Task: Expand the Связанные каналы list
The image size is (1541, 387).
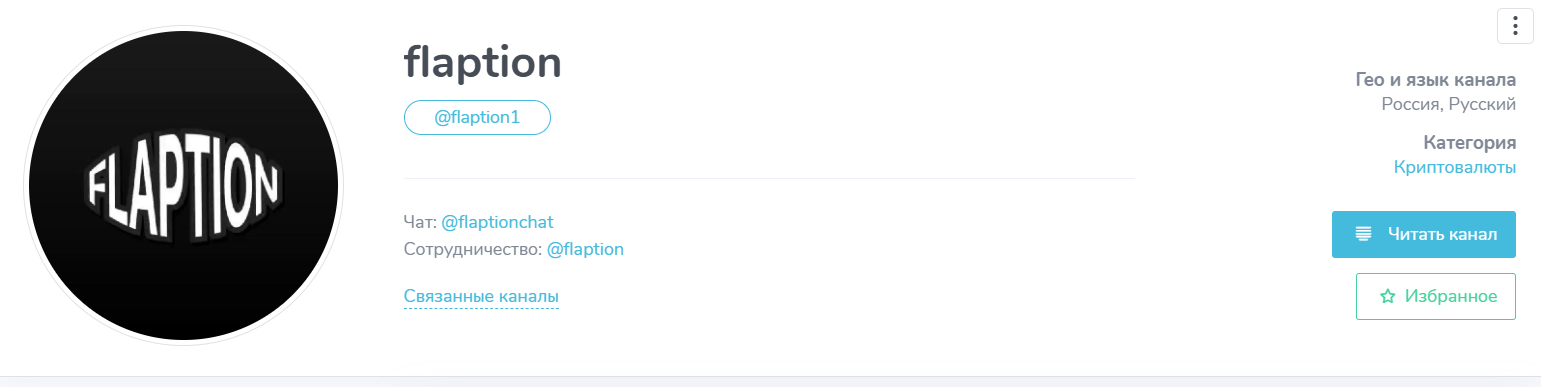Action: [481, 297]
